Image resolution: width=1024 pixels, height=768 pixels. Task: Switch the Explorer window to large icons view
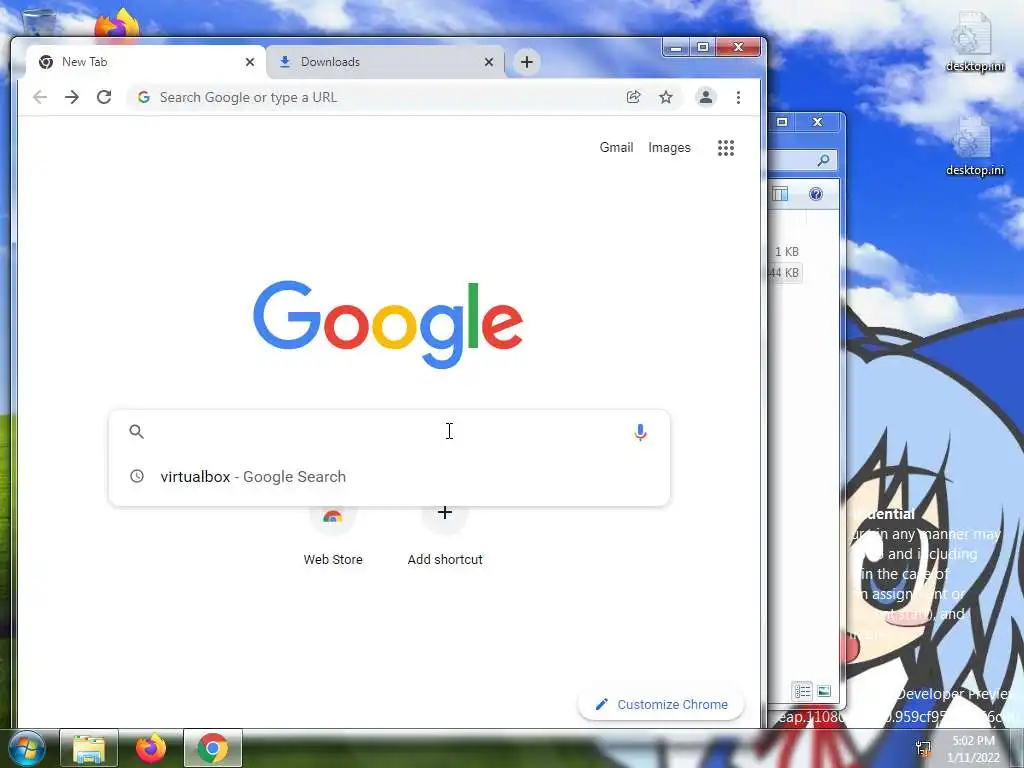point(824,691)
